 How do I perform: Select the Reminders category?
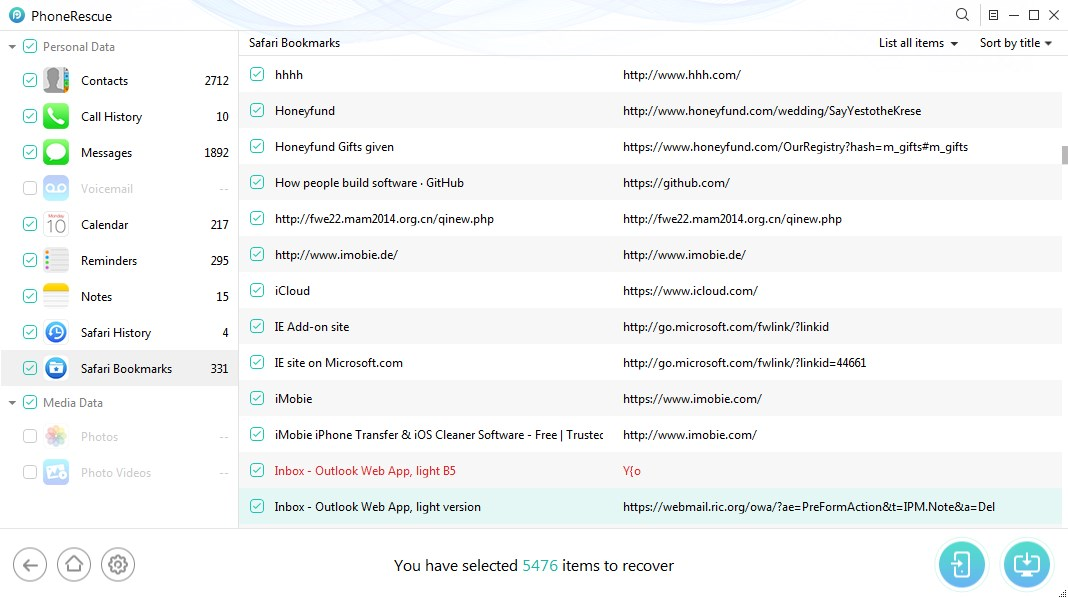120,261
